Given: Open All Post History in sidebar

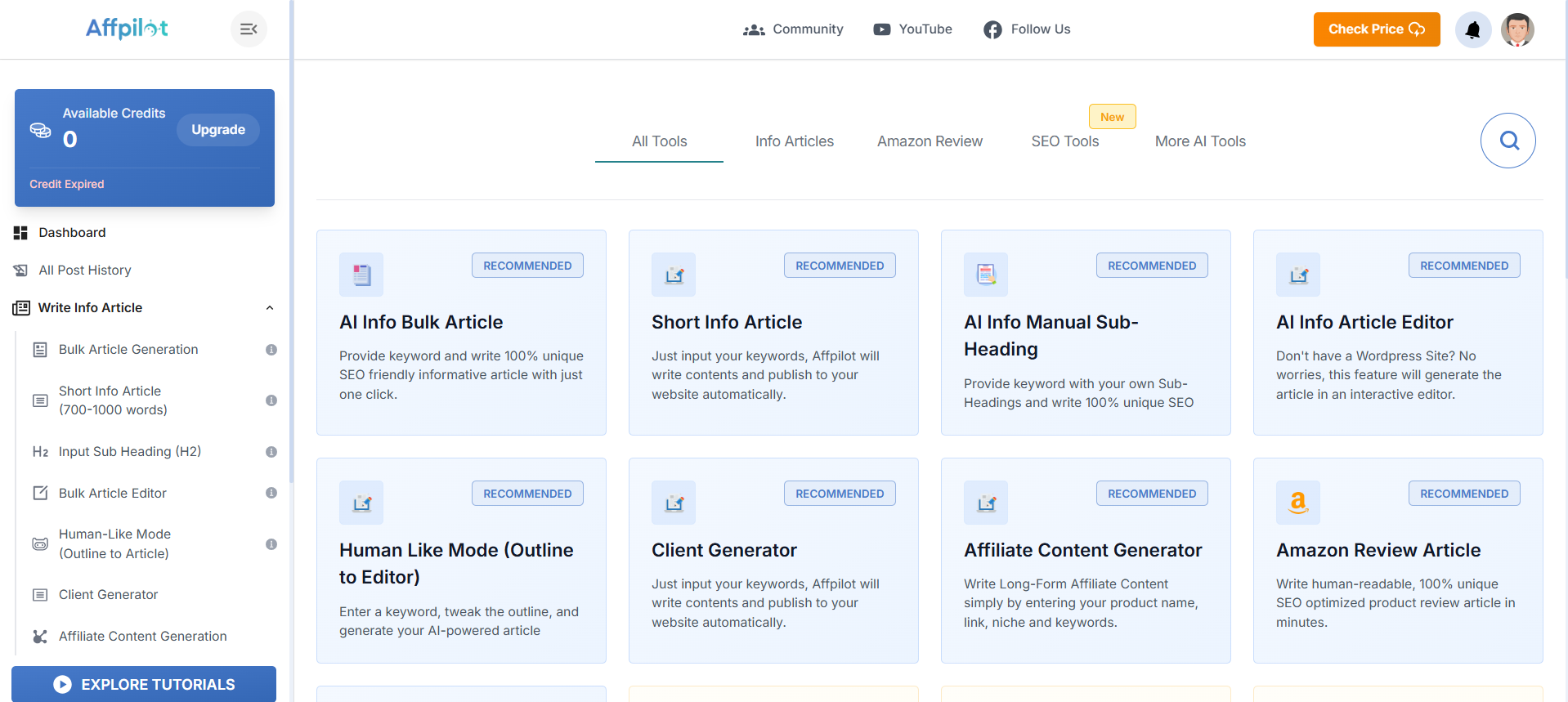Looking at the screenshot, I should click(x=84, y=271).
